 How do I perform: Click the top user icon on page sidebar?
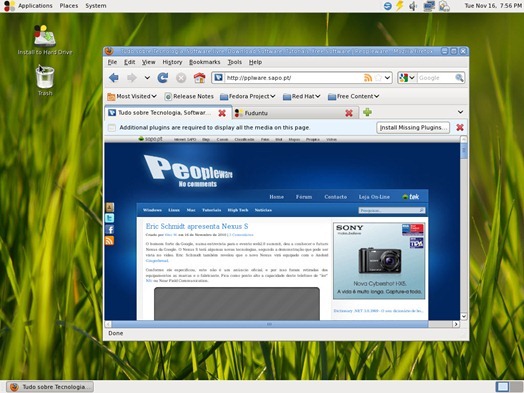[x=110, y=207]
